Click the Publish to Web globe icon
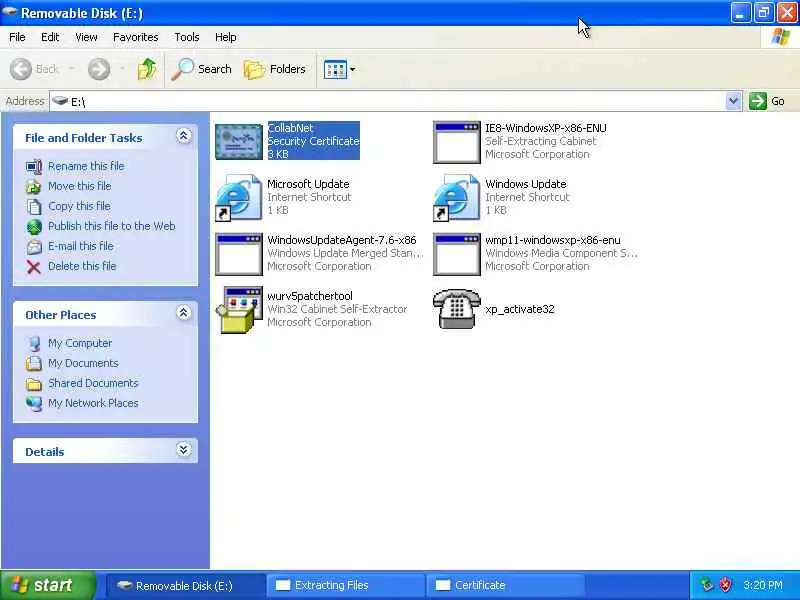The width and height of the screenshot is (800, 600). click(x=34, y=227)
